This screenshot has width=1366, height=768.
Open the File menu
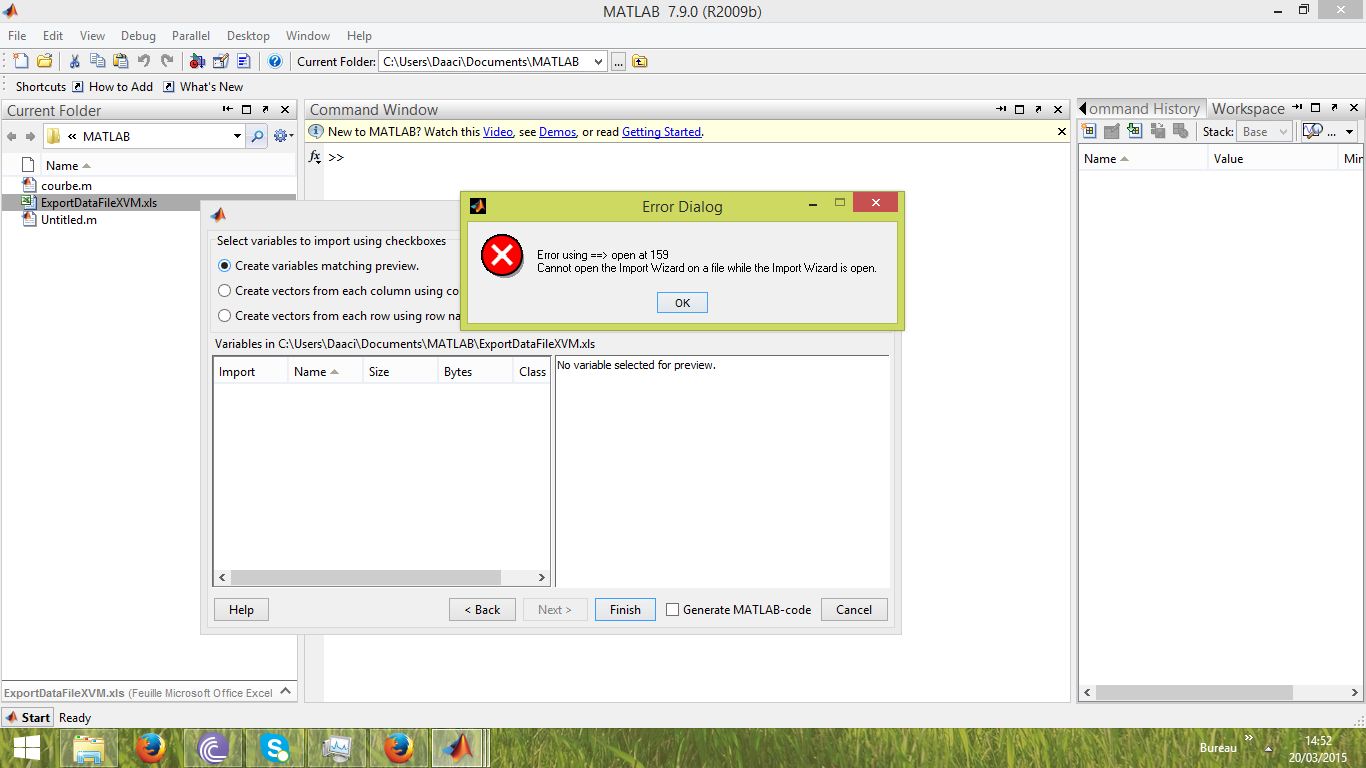(x=17, y=36)
